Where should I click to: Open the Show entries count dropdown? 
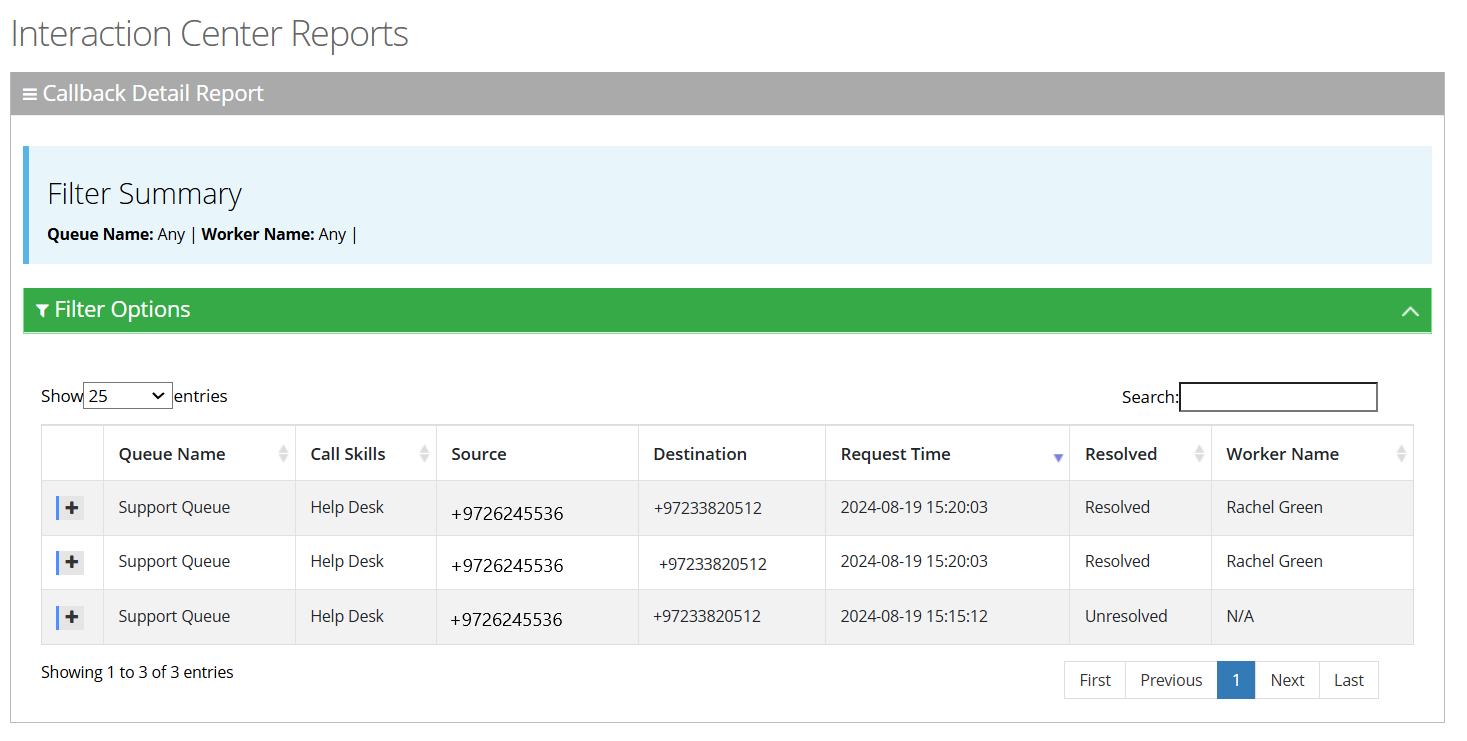pyautogui.click(x=127, y=396)
